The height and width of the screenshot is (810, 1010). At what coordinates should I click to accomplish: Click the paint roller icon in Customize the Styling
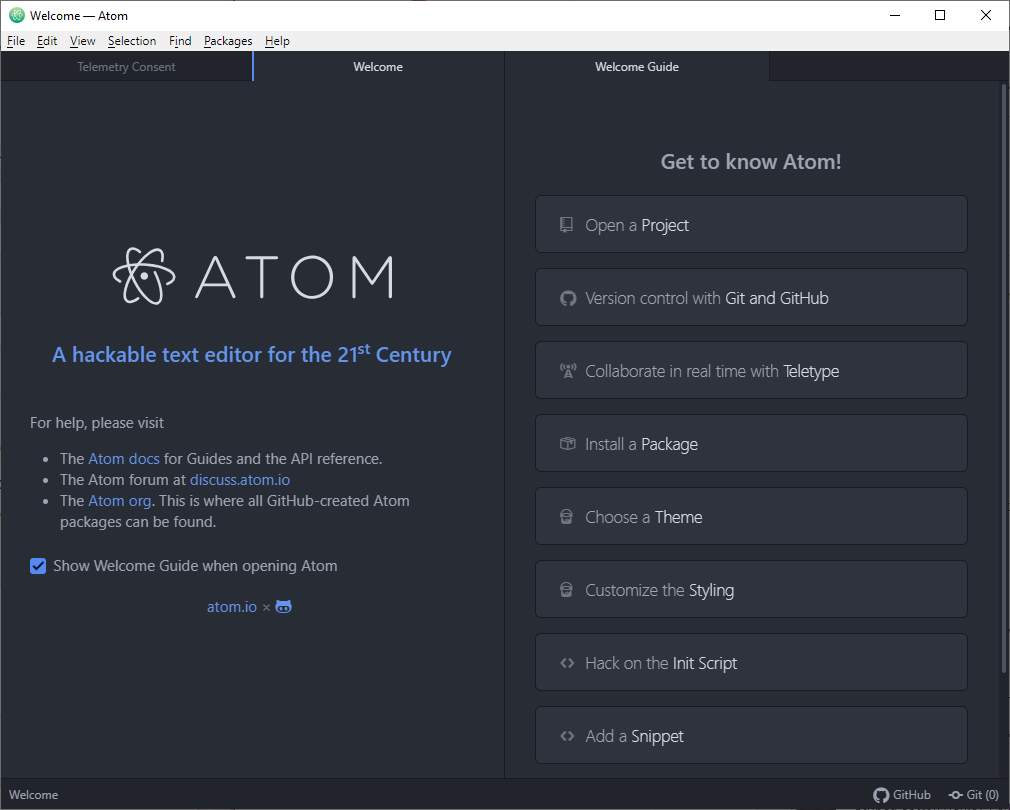coord(567,589)
